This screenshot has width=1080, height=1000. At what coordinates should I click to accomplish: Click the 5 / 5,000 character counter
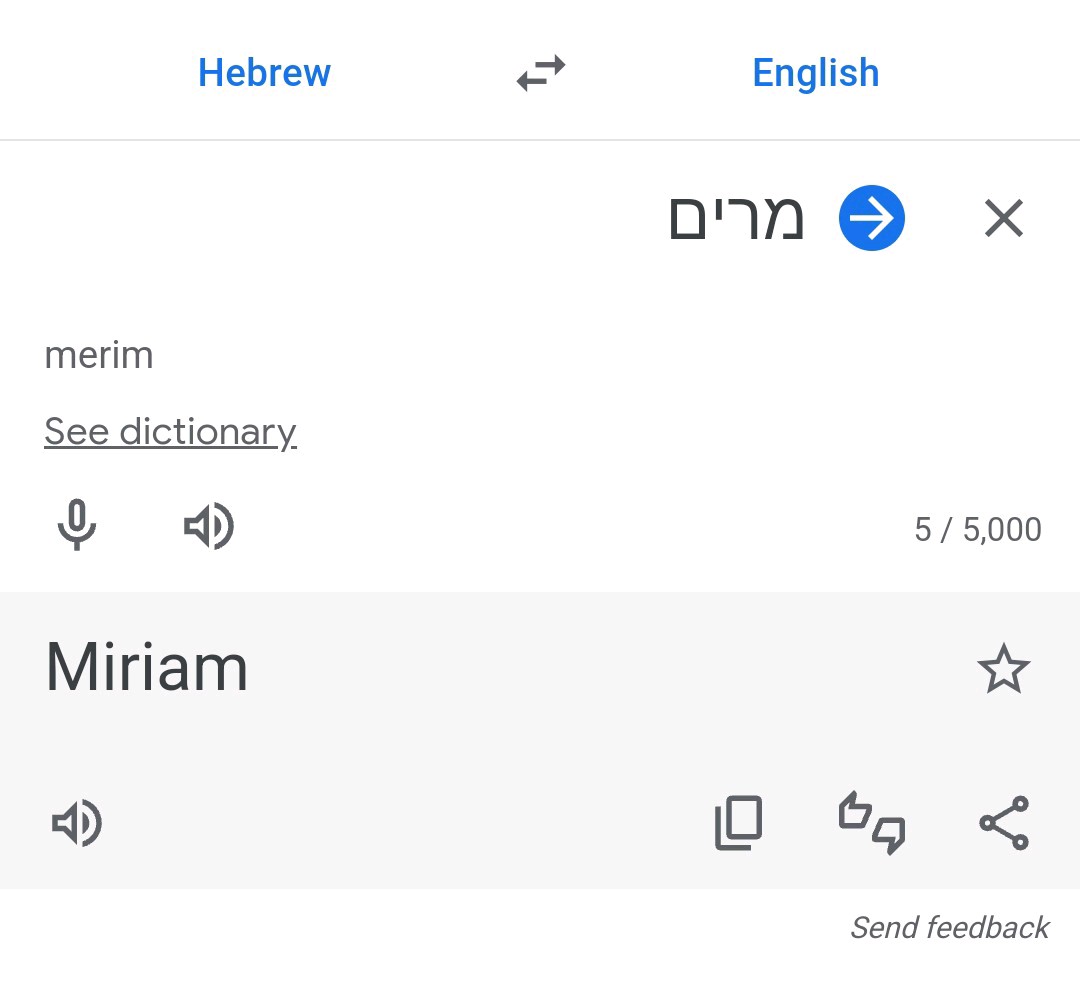[x=977, y=529]
